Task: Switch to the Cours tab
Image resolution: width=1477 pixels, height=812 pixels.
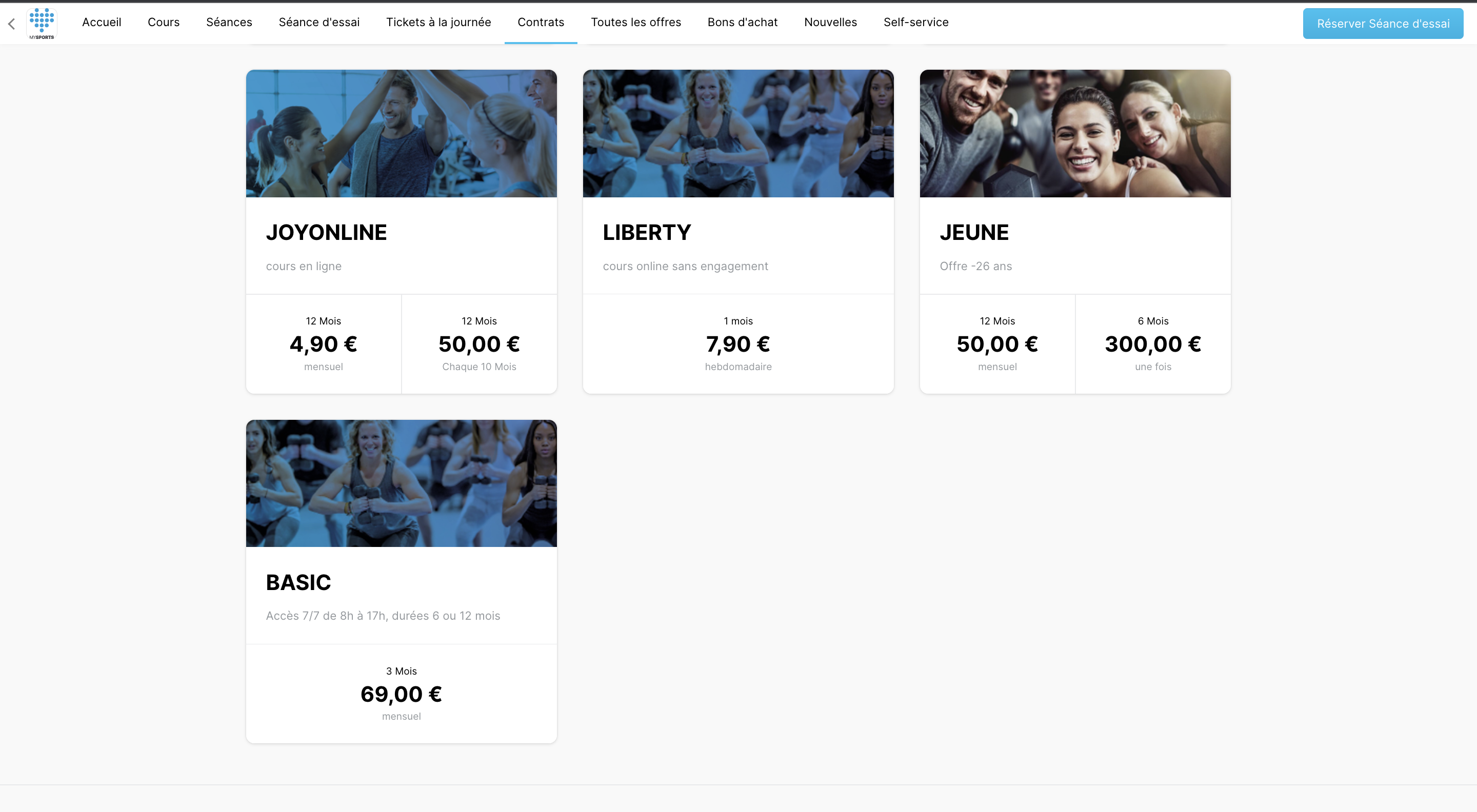Action: coord(164,23)
